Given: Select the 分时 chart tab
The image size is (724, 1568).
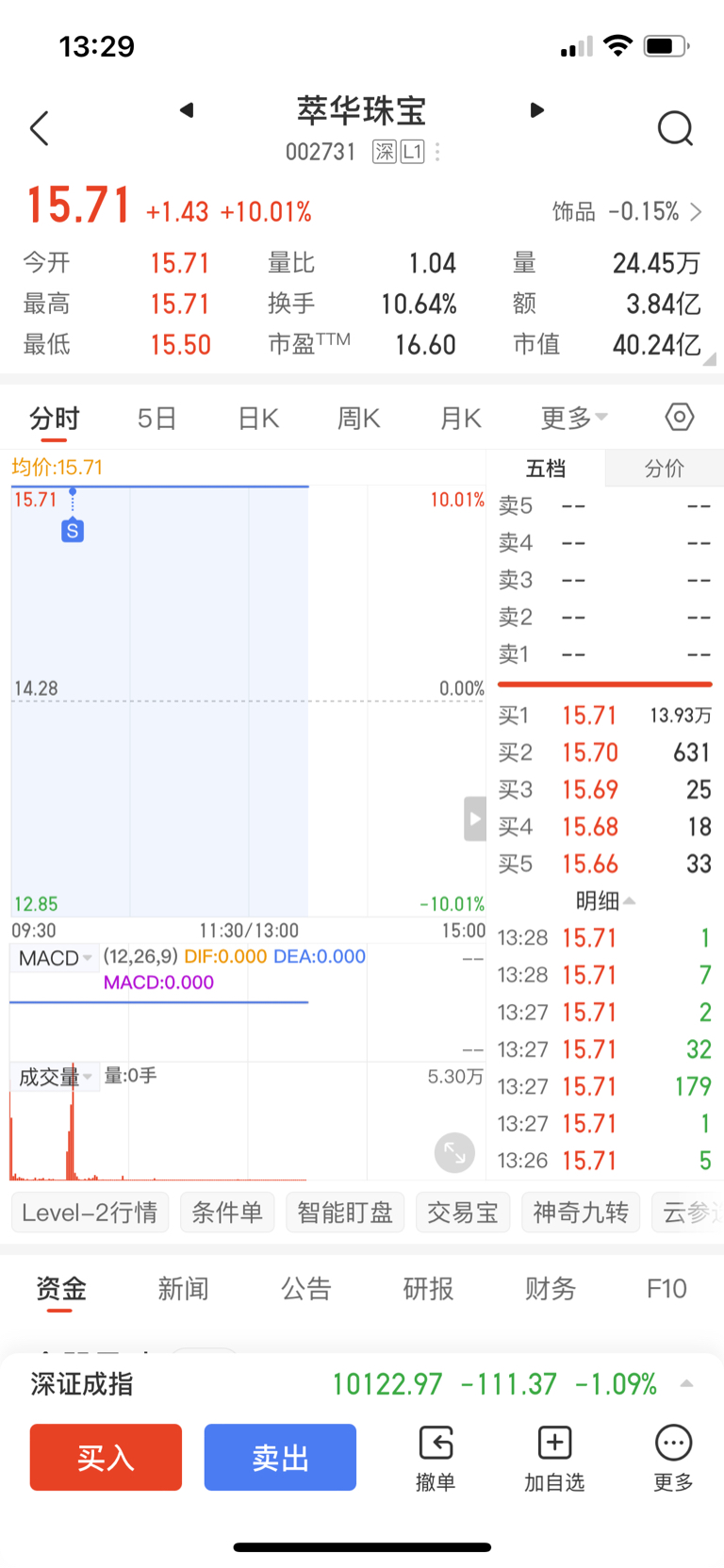Looking at the screenshot, I should click(x=55, y=418).
